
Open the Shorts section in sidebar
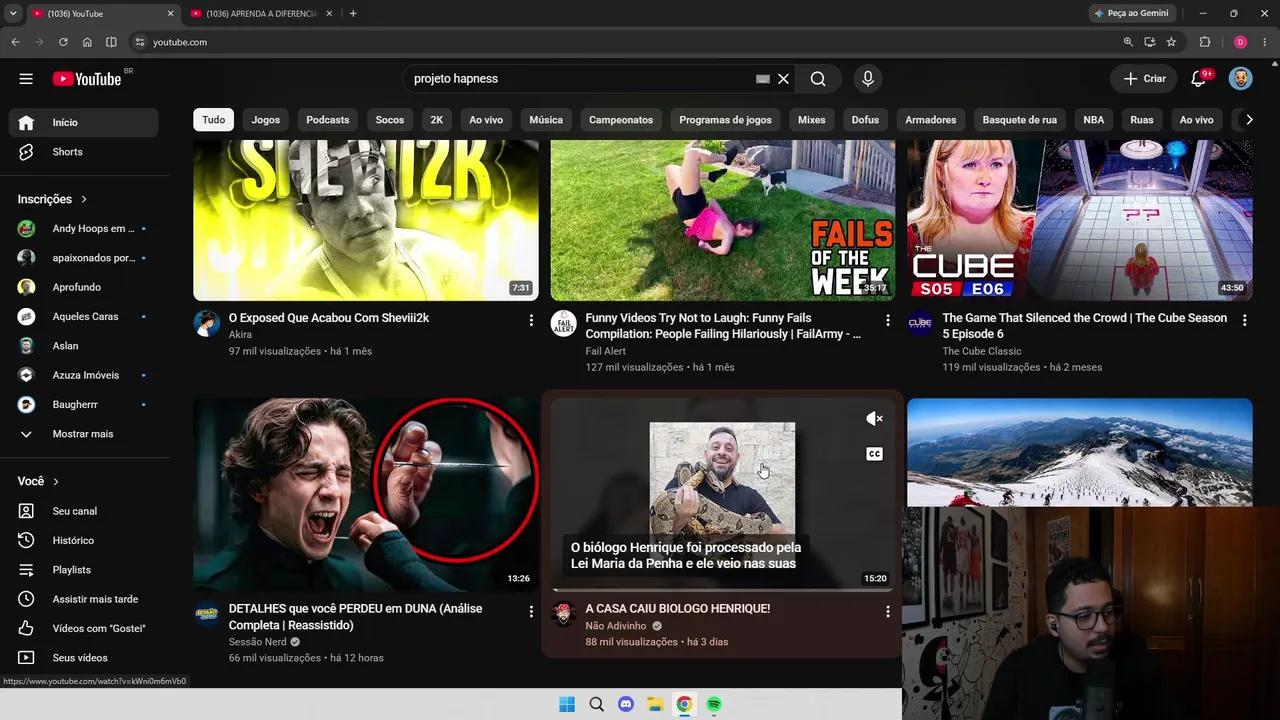pyautogui.click(x=84, y=152)
